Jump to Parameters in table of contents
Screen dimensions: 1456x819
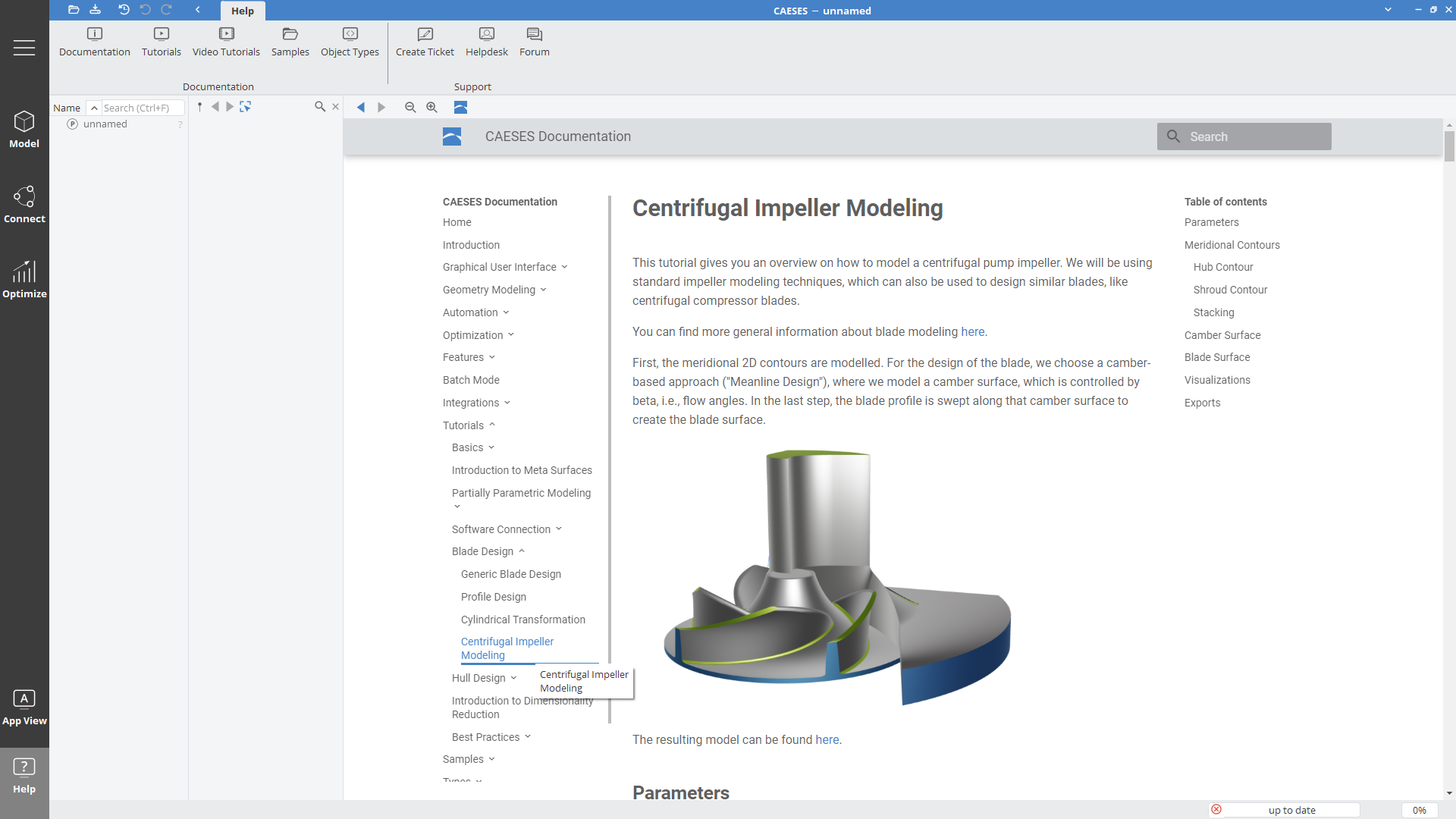(1211, 222)
